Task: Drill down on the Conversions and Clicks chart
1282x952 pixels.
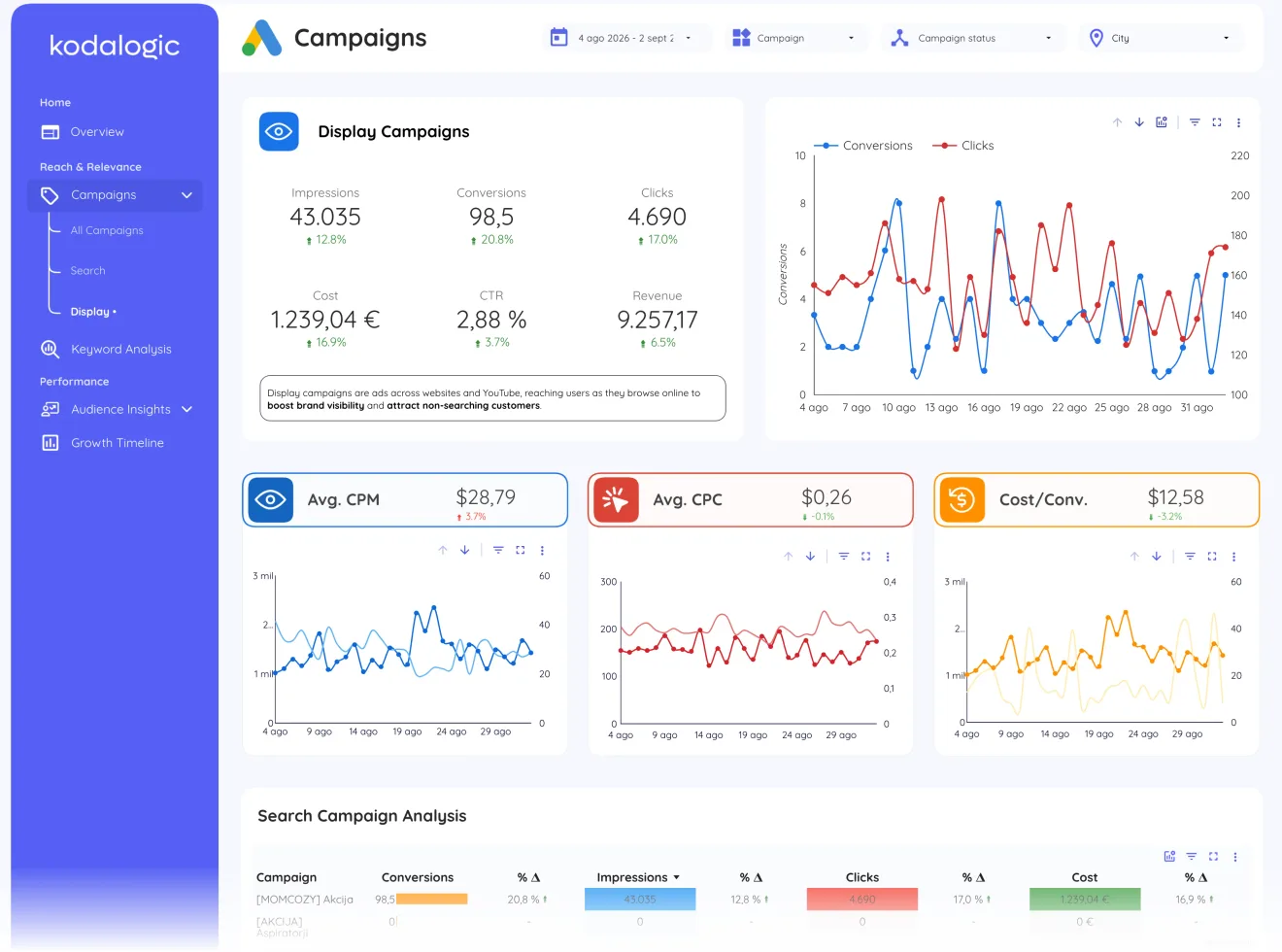Action: tap(1139, 122)
